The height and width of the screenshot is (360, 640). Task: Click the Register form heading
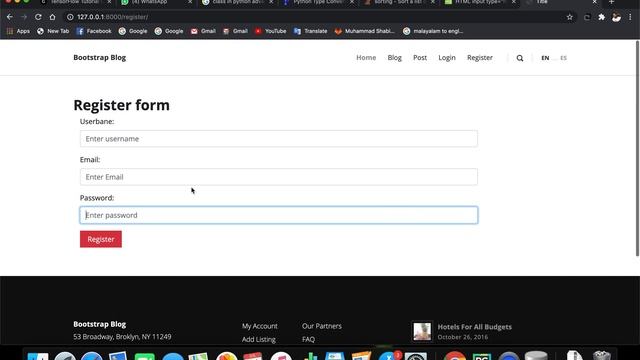point(122,105)
